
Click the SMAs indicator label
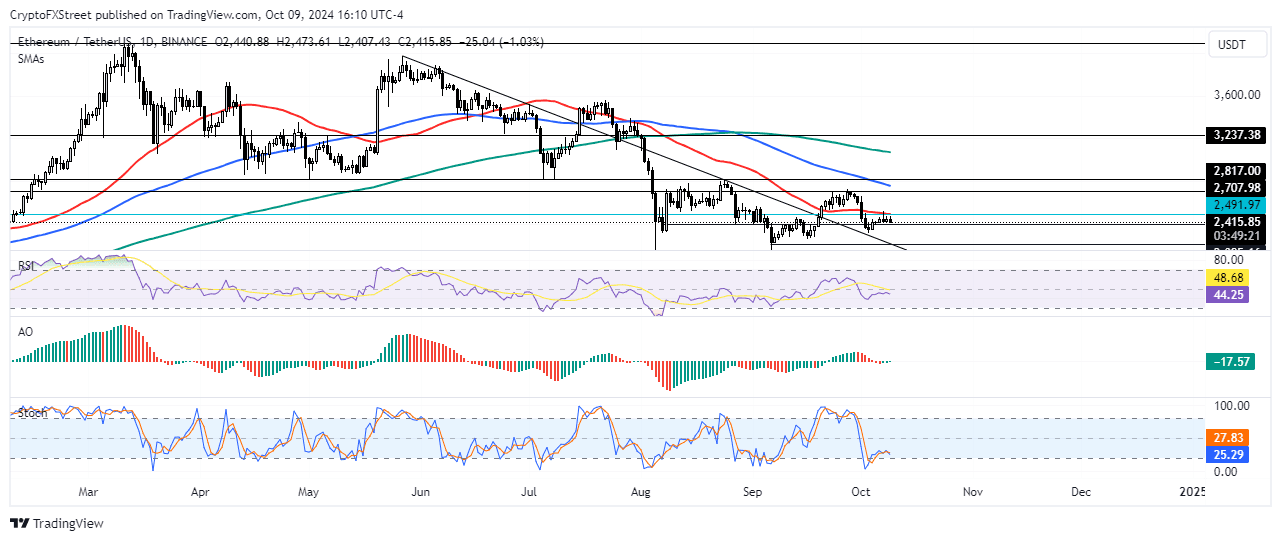tap(32, 59)
